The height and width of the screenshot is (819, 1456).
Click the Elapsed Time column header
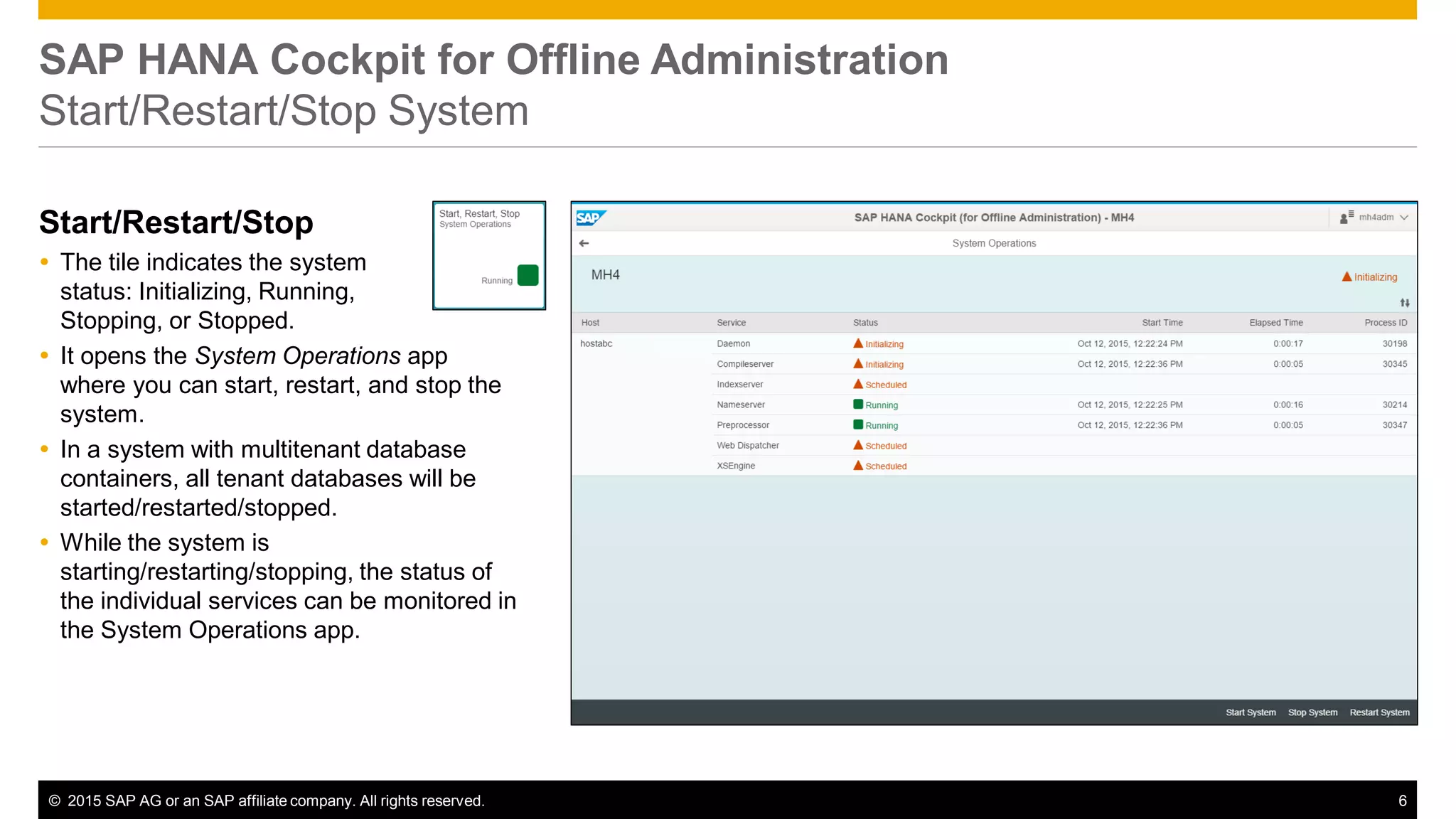click(1276, 323)
